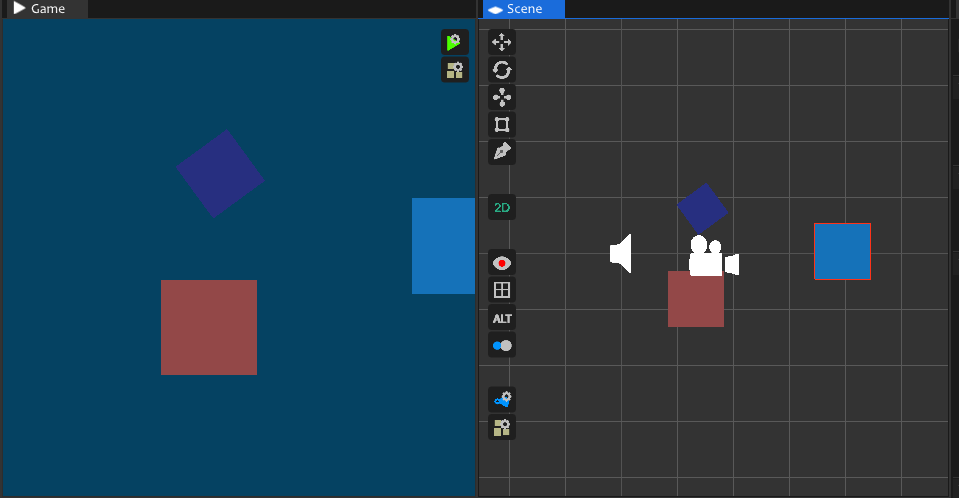Toggle 2D view mode in Scene
The height and width of the screenshot is (498, 959).
(x=502, y=207)
